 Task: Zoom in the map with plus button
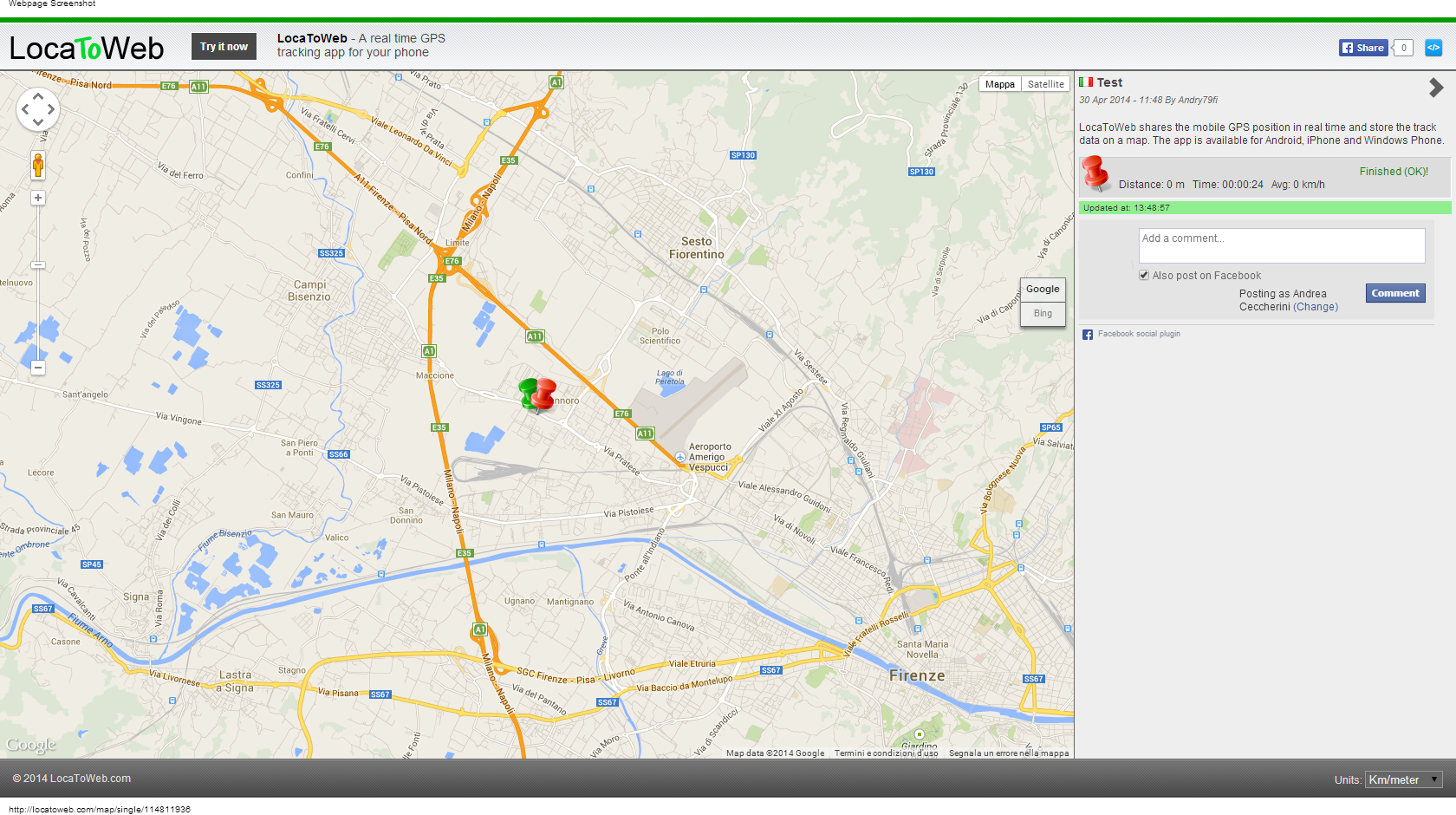(38, 198)
